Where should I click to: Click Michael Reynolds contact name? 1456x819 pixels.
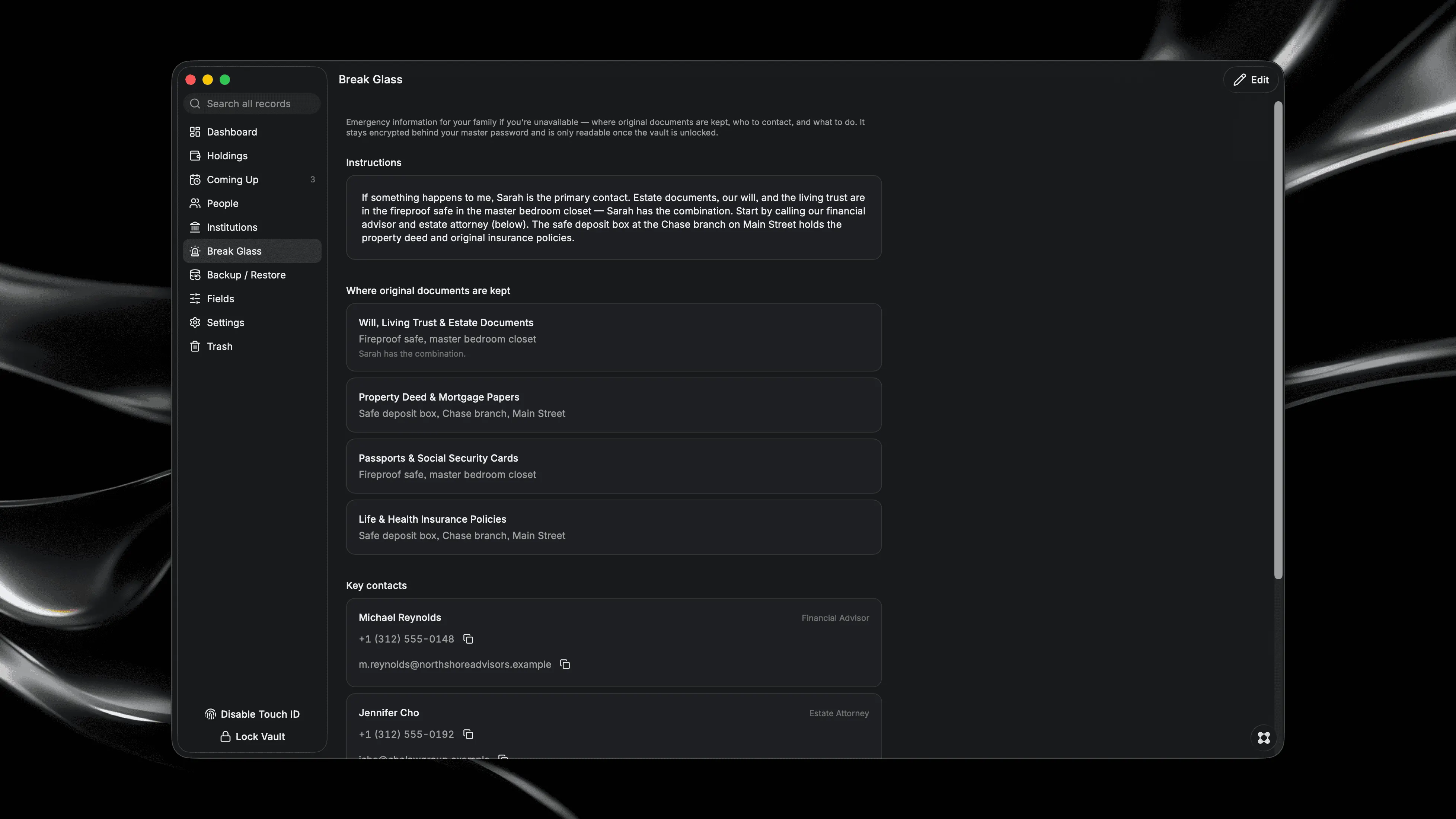[400, 617]
